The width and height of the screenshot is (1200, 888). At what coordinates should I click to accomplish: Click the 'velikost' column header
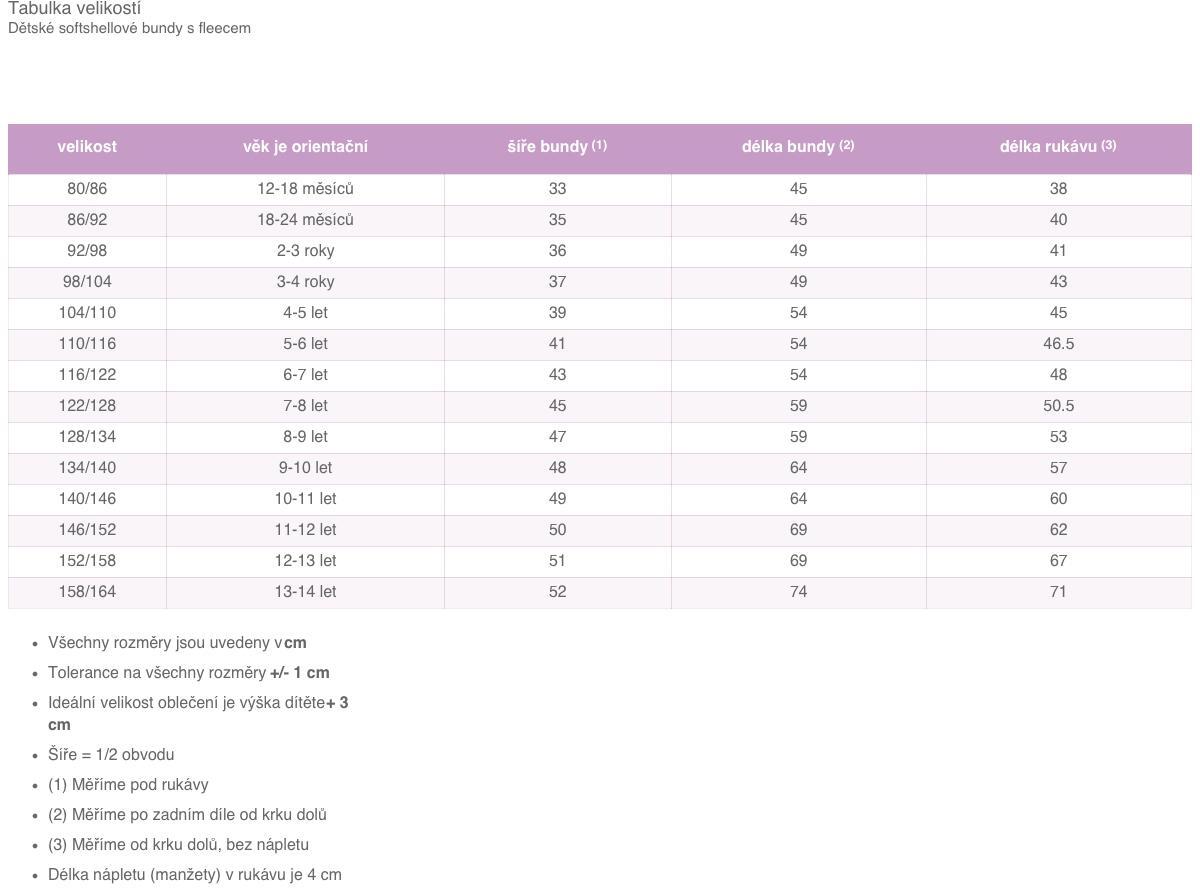point(87,147)
